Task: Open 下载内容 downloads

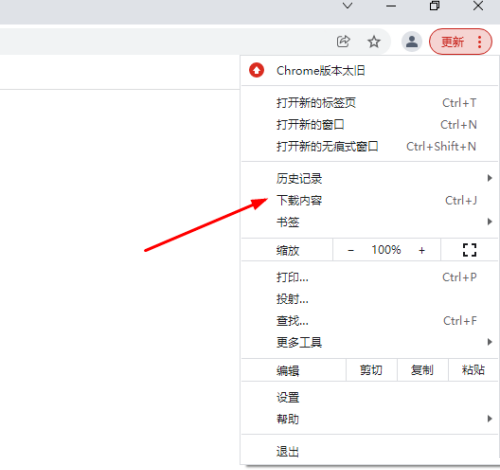Action: [369, 200]
